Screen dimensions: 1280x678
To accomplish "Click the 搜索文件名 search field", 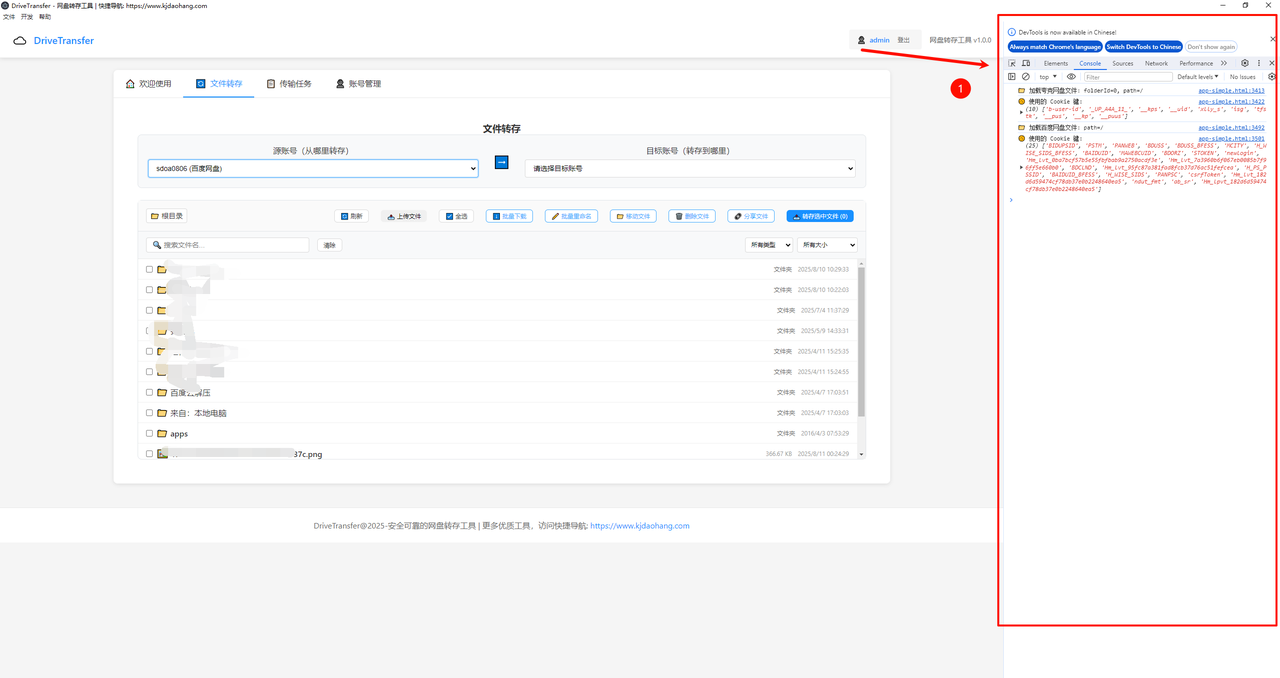I will click(228, 245).
